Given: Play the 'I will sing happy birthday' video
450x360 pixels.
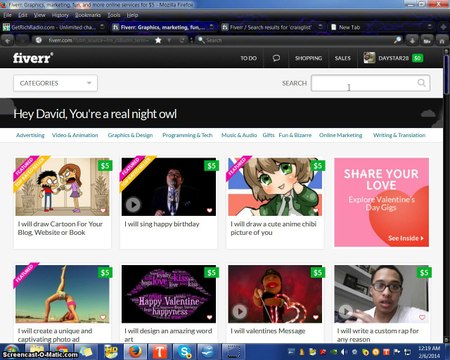Looking at the screenshot, I should tap(133, 204).
